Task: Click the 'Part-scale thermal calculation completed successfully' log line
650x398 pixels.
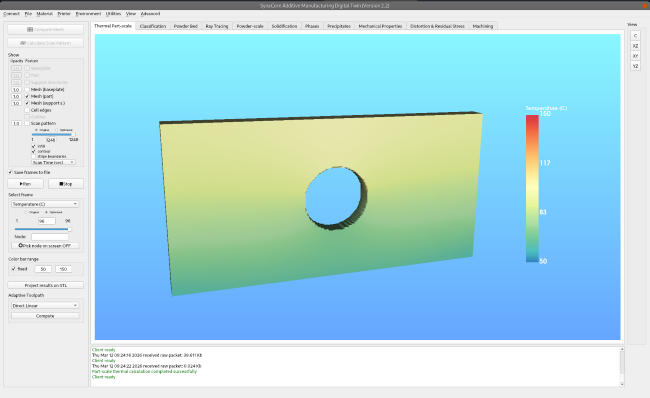Action: [144, 371]
